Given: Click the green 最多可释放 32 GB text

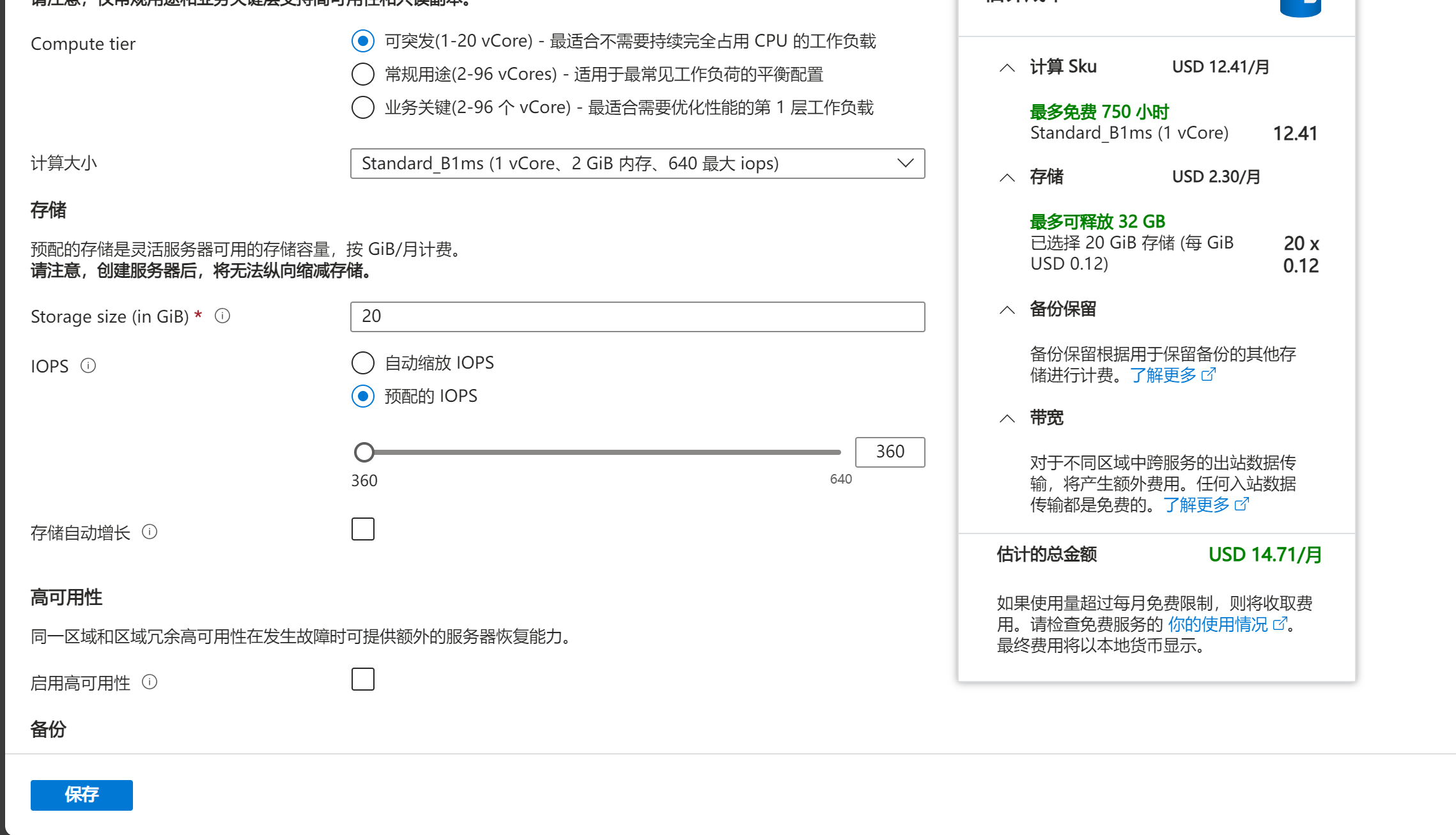Looking at the screenshot, I should coord(1097,222).
